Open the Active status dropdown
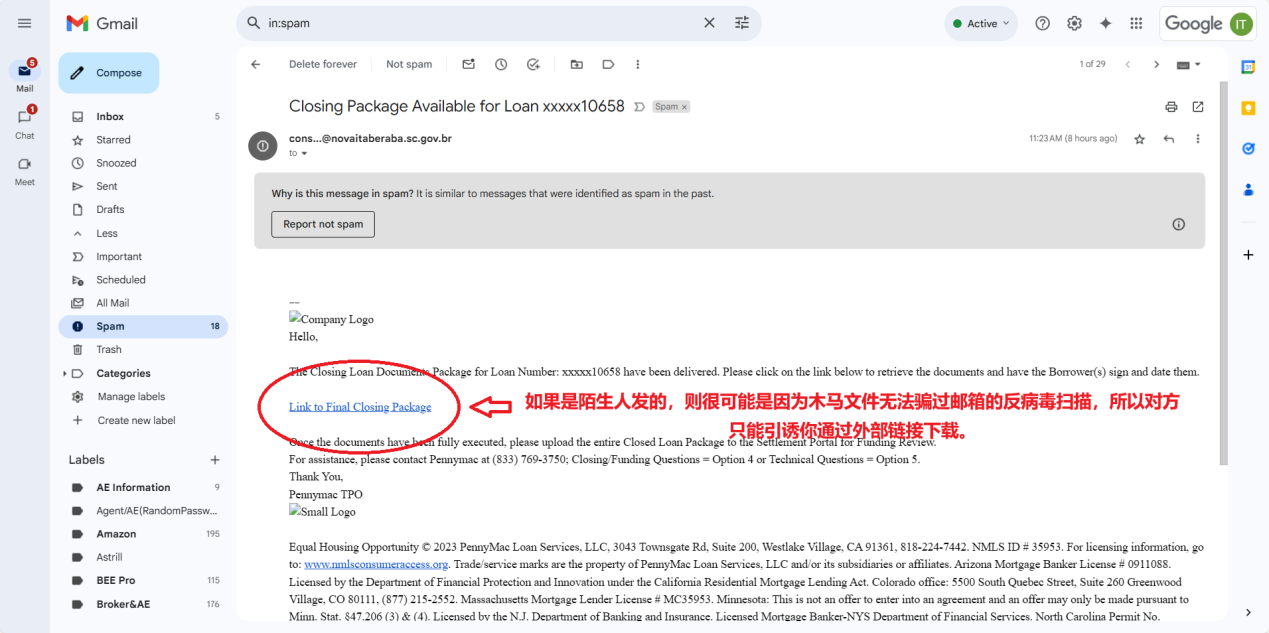This screenshot has height=633, width=1269. pos(981,23)
